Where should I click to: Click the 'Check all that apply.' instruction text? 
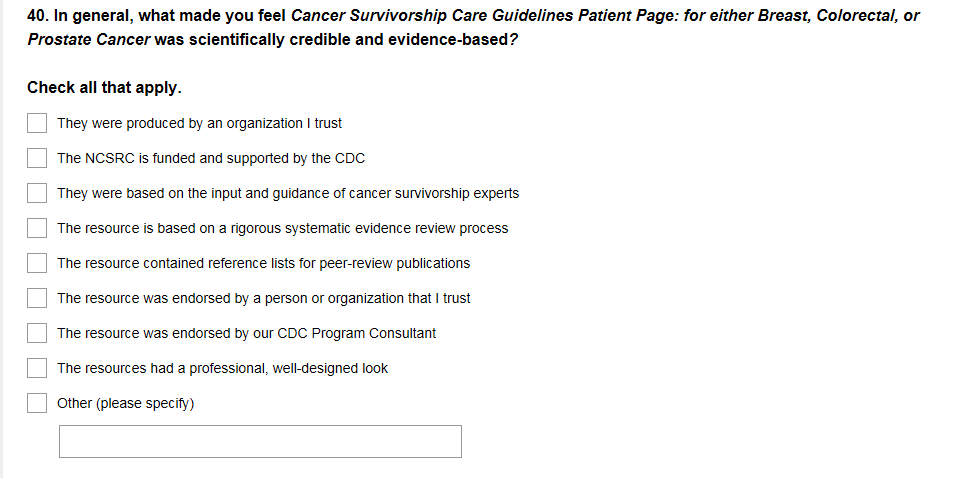click(x=104, y=88)
